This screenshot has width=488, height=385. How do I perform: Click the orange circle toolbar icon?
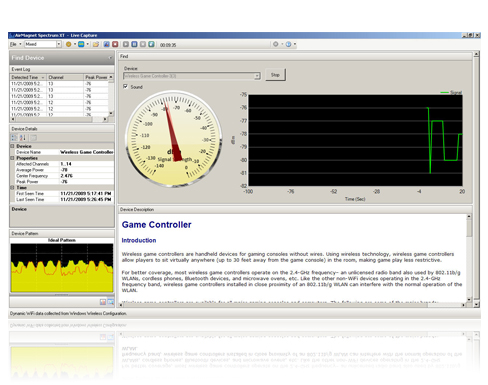pos(69,44)
